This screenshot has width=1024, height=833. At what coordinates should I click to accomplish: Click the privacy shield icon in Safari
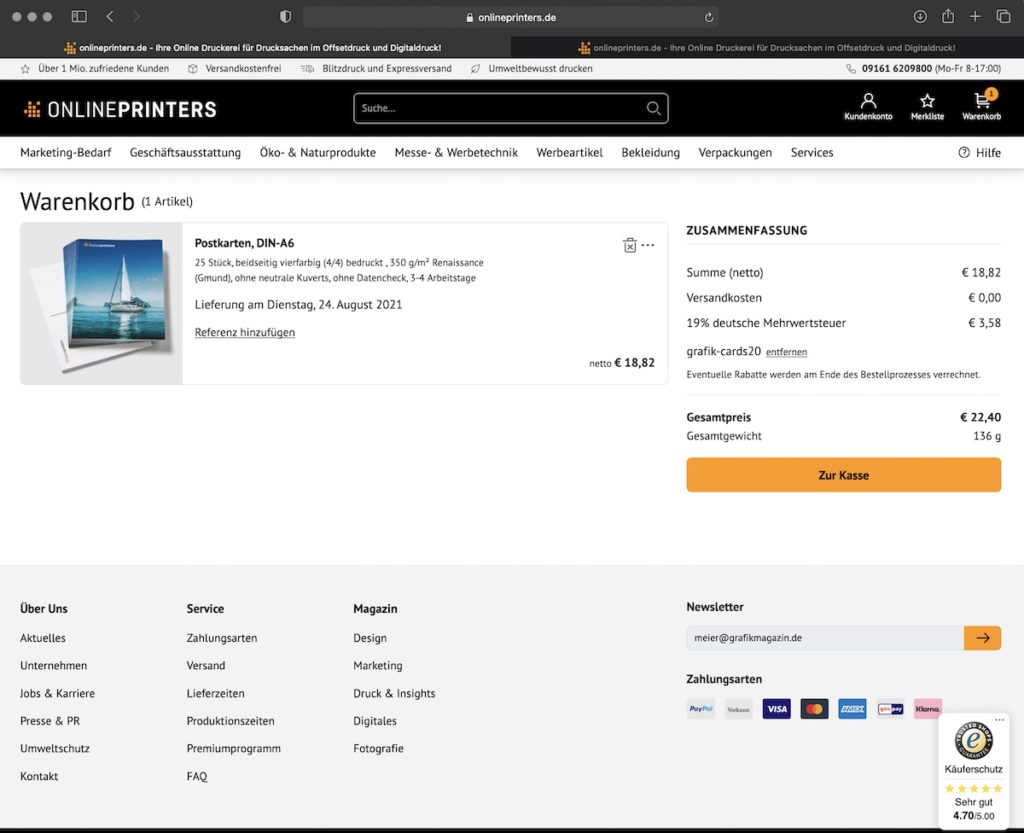pos(285,17)
